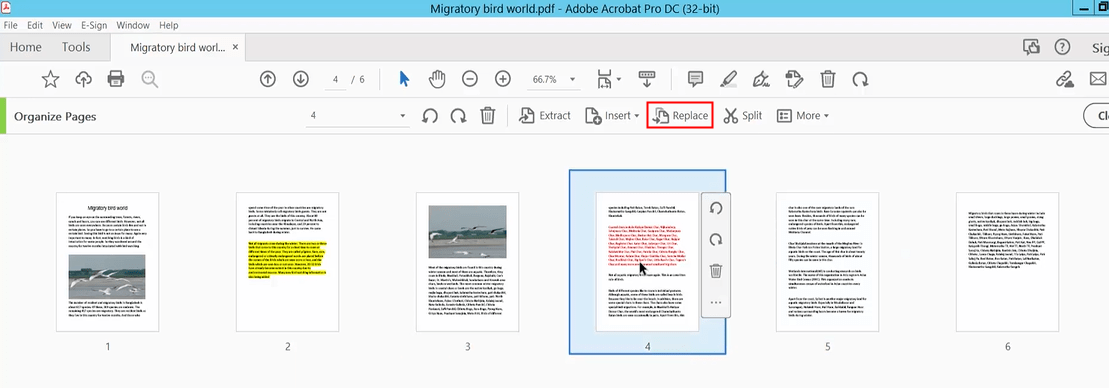Add a sticky note comment
Viewport: 1109px width, 388px height.
[x=695, y=79]
